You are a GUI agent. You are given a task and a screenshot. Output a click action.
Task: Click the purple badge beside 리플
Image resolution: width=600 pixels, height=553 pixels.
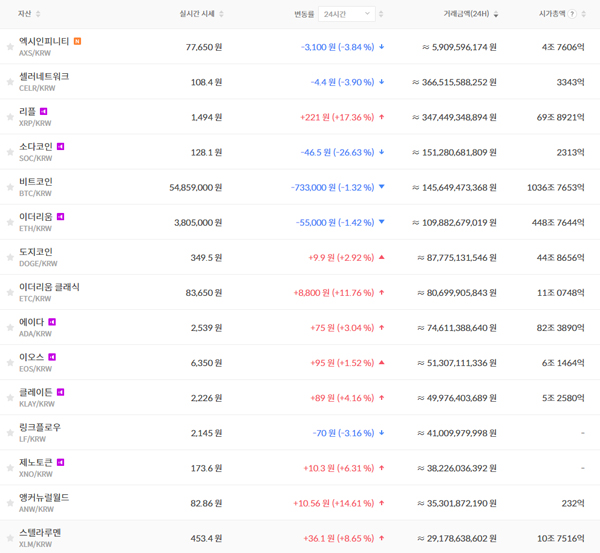(44, 111)
